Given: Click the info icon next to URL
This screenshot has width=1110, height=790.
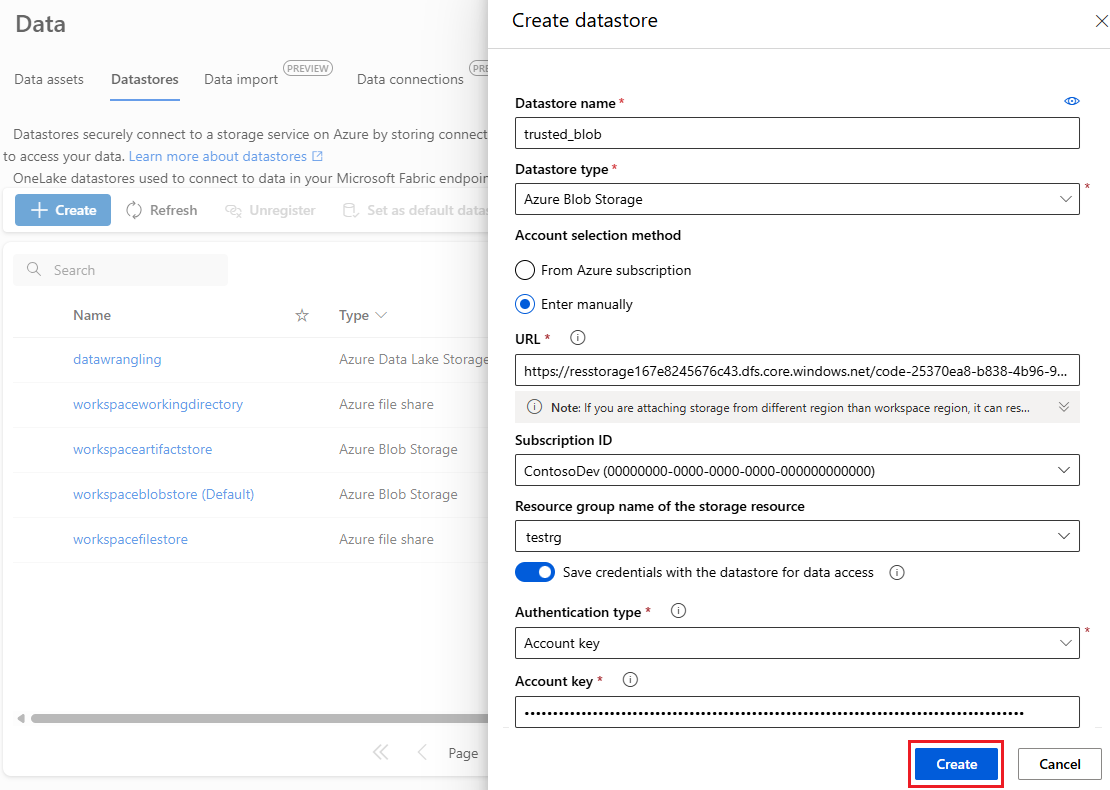Looking at the screenshot, I should 578,338.
